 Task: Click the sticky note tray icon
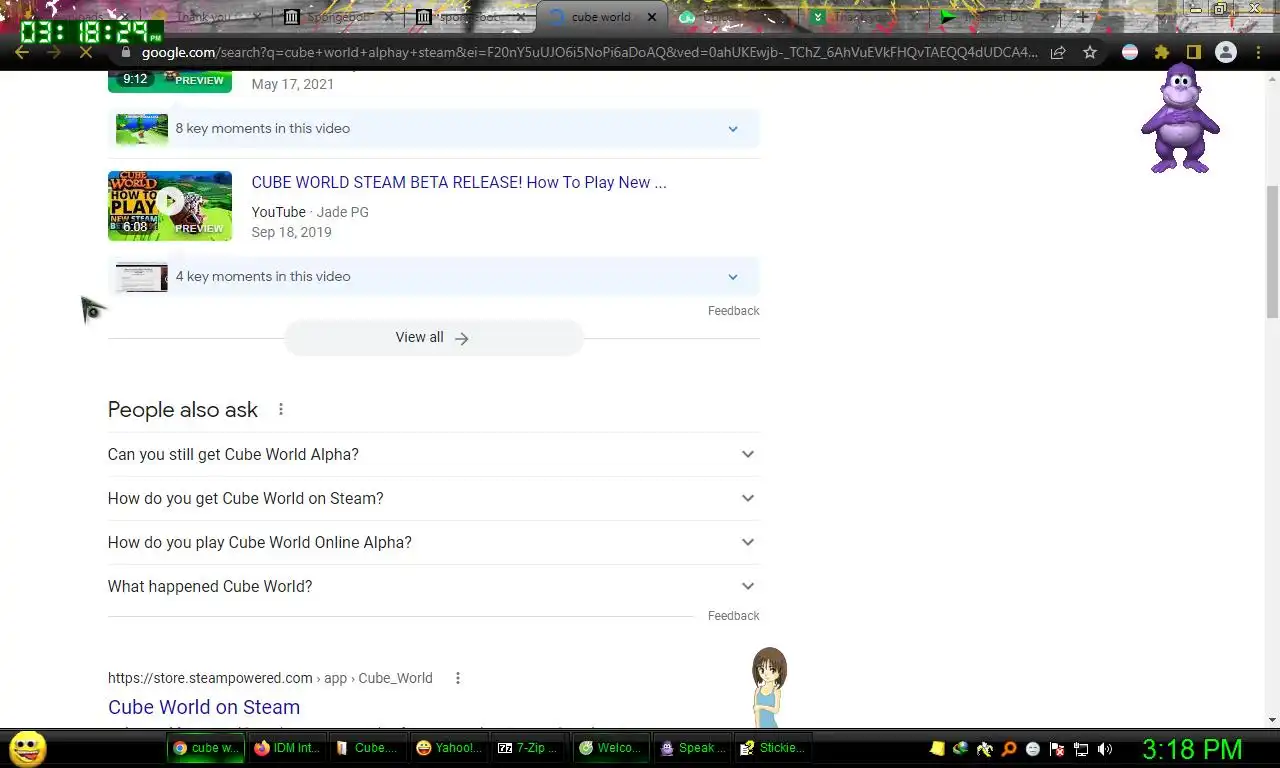coord(937,748)
